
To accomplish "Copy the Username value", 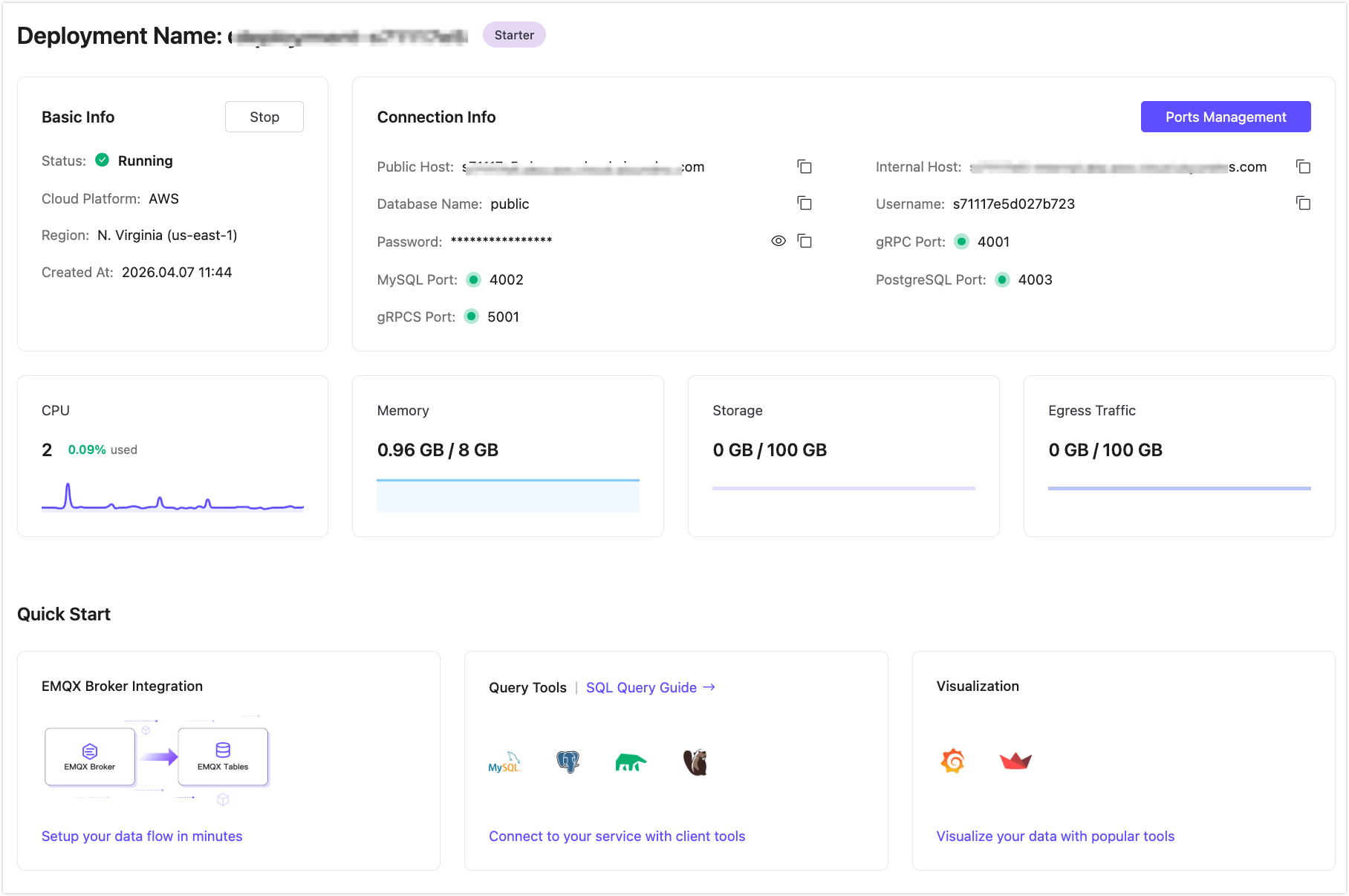I will (x=1303, y=203).
